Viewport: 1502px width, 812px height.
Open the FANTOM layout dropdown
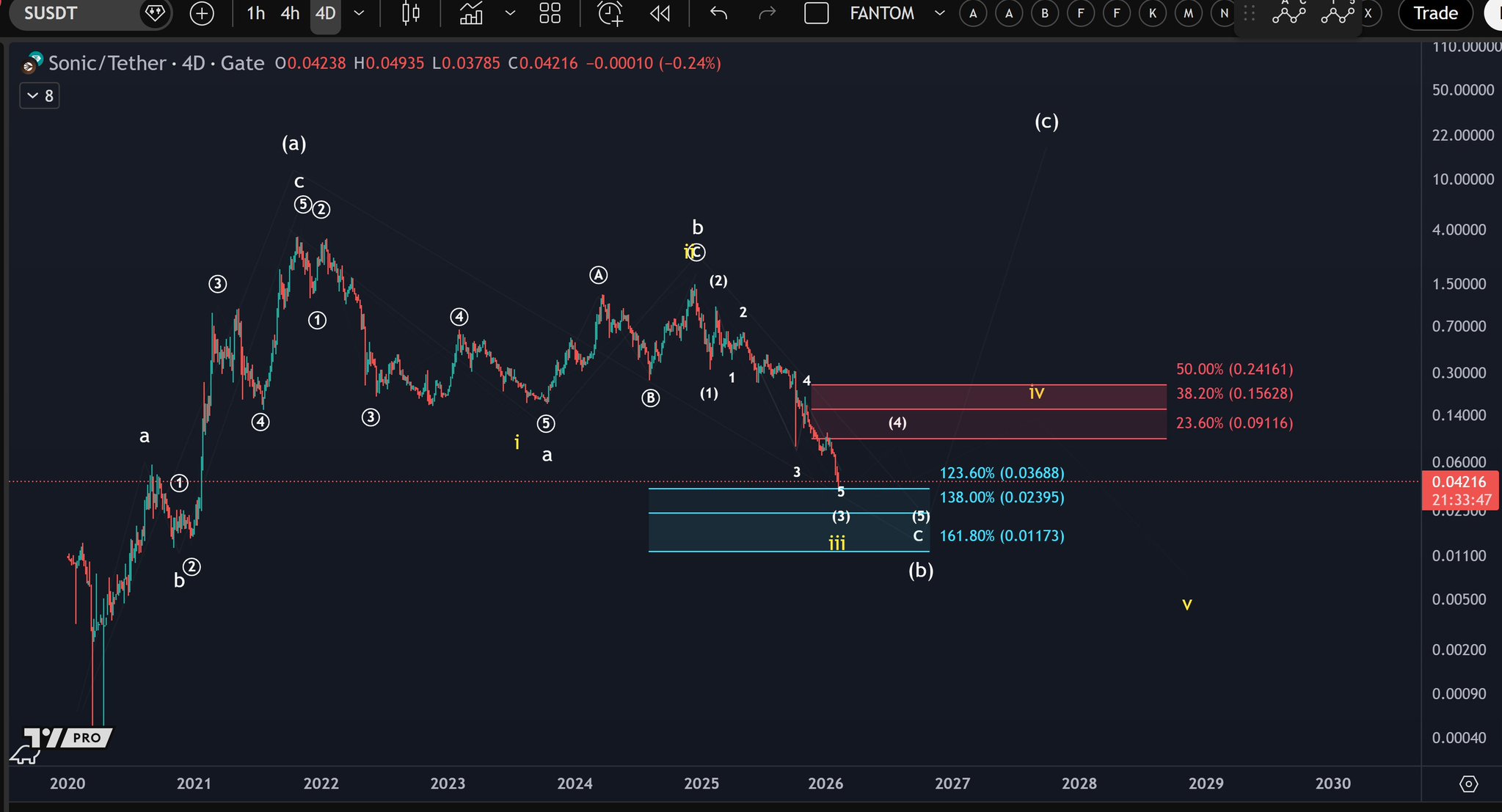939,13
